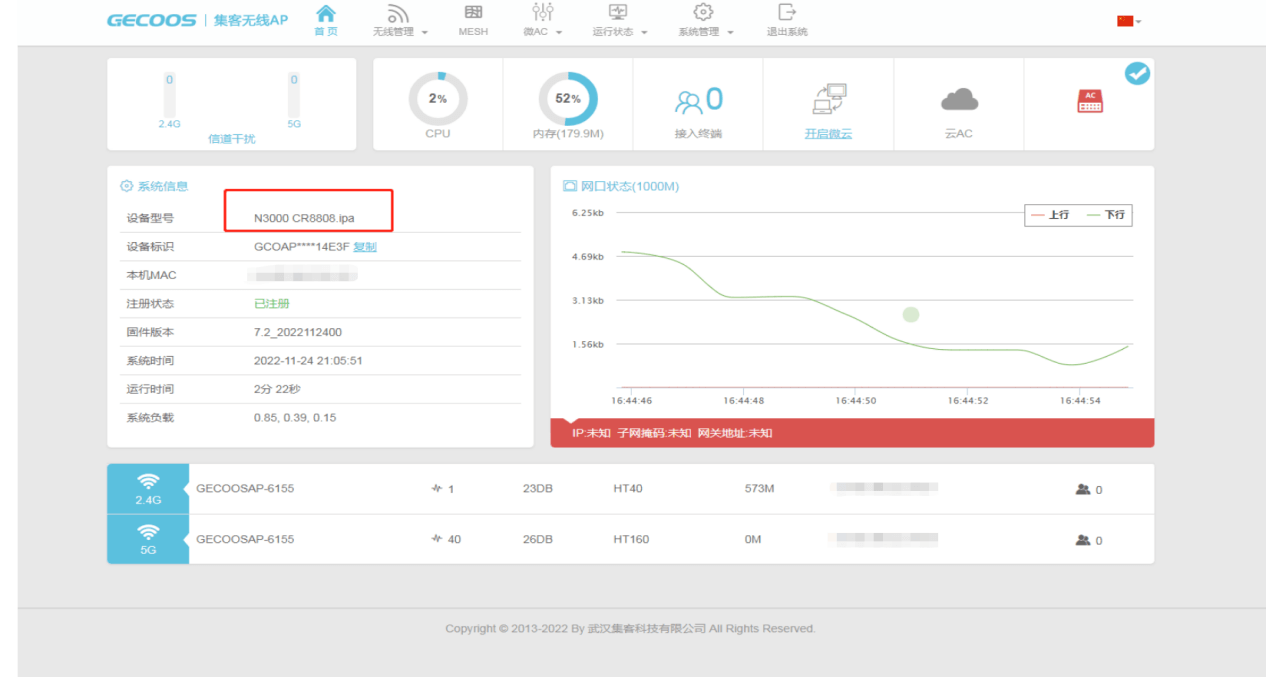Click 复制 to copy the device identifier
The height and width of the screenshot is (681, 1271).
[365, 246]
